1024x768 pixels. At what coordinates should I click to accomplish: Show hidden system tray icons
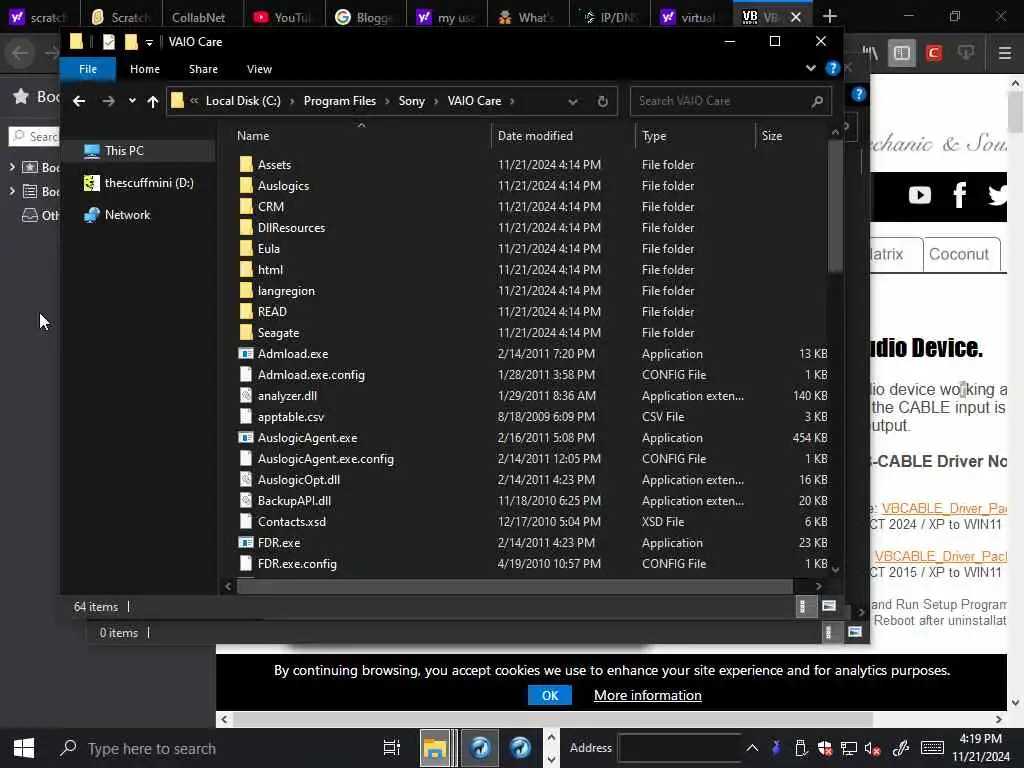[752, 748]
